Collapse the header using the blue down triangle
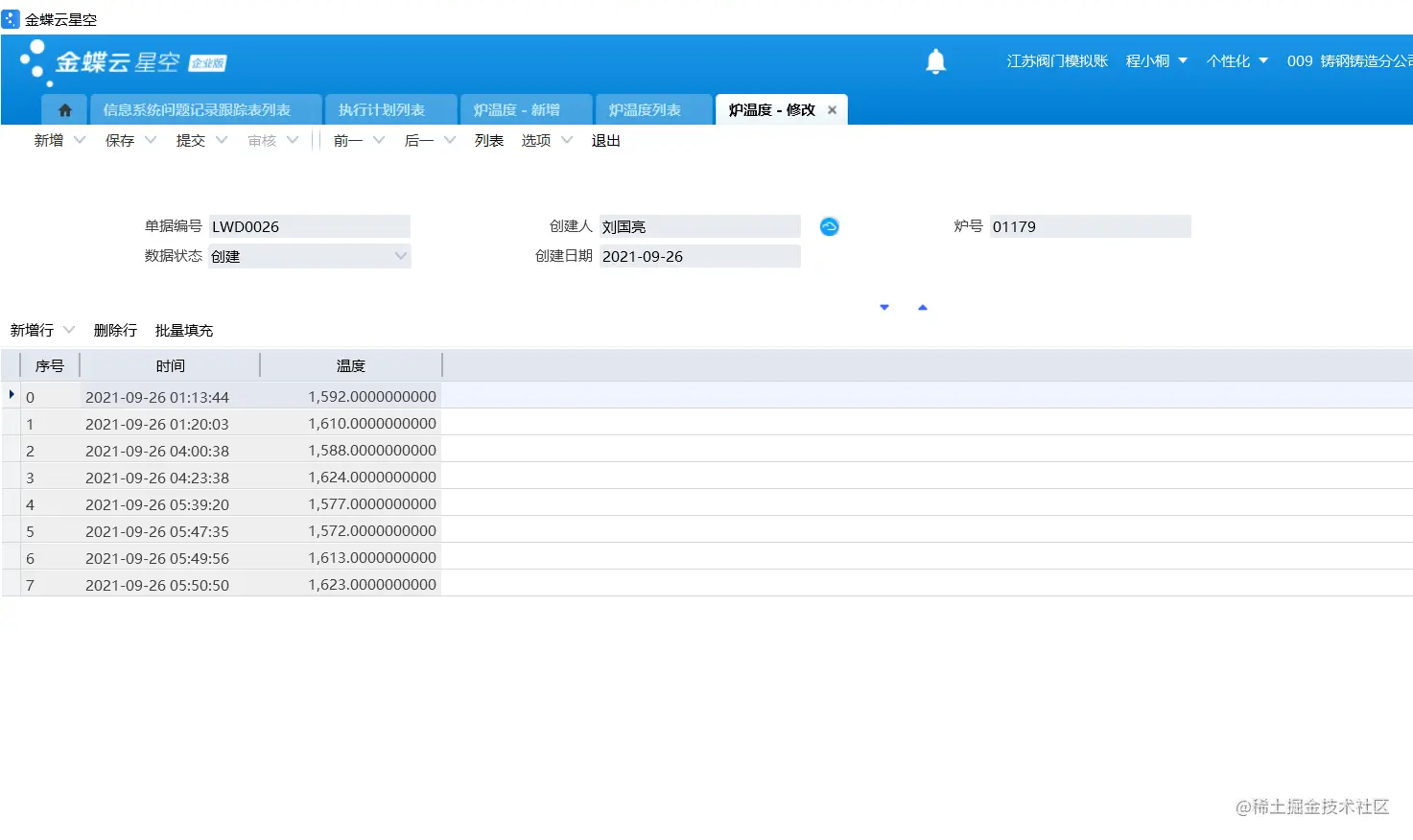The width and height of the screenshot is (1413, 840). click(883, 307)
